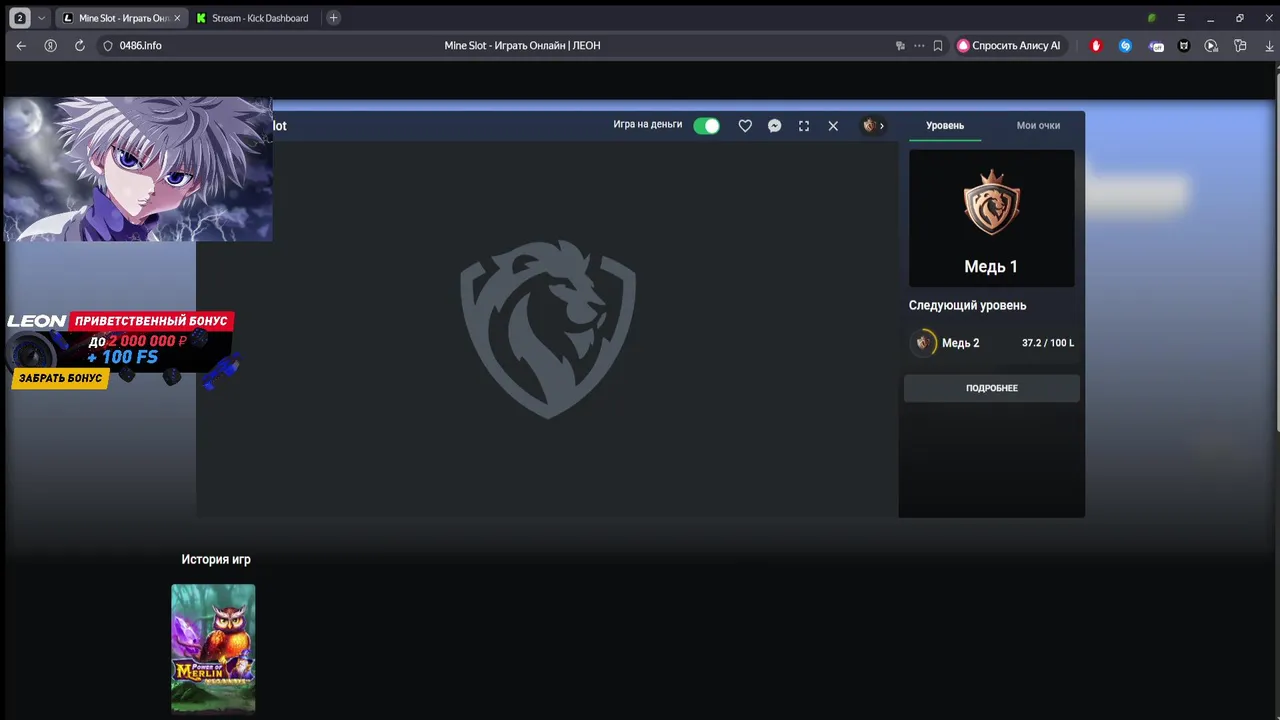The height and width of the screenshot is (720, 1280).
Task: Close the game with the X icon
Action: tap(833, 126)
